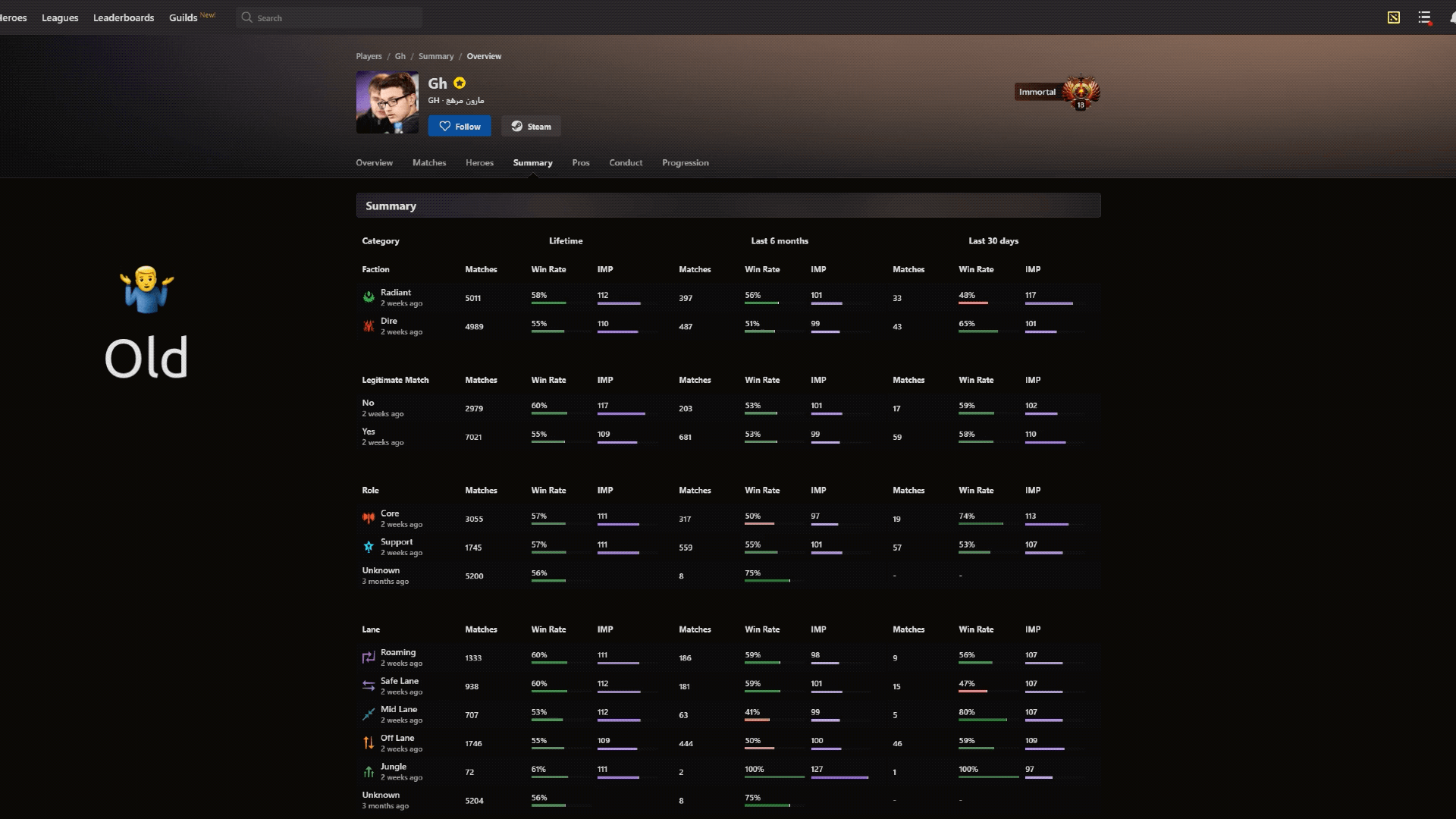Viewport: 1456px width, 819px height.
Task: Click the Radiant faction icon
Action: tap(369, 297)
